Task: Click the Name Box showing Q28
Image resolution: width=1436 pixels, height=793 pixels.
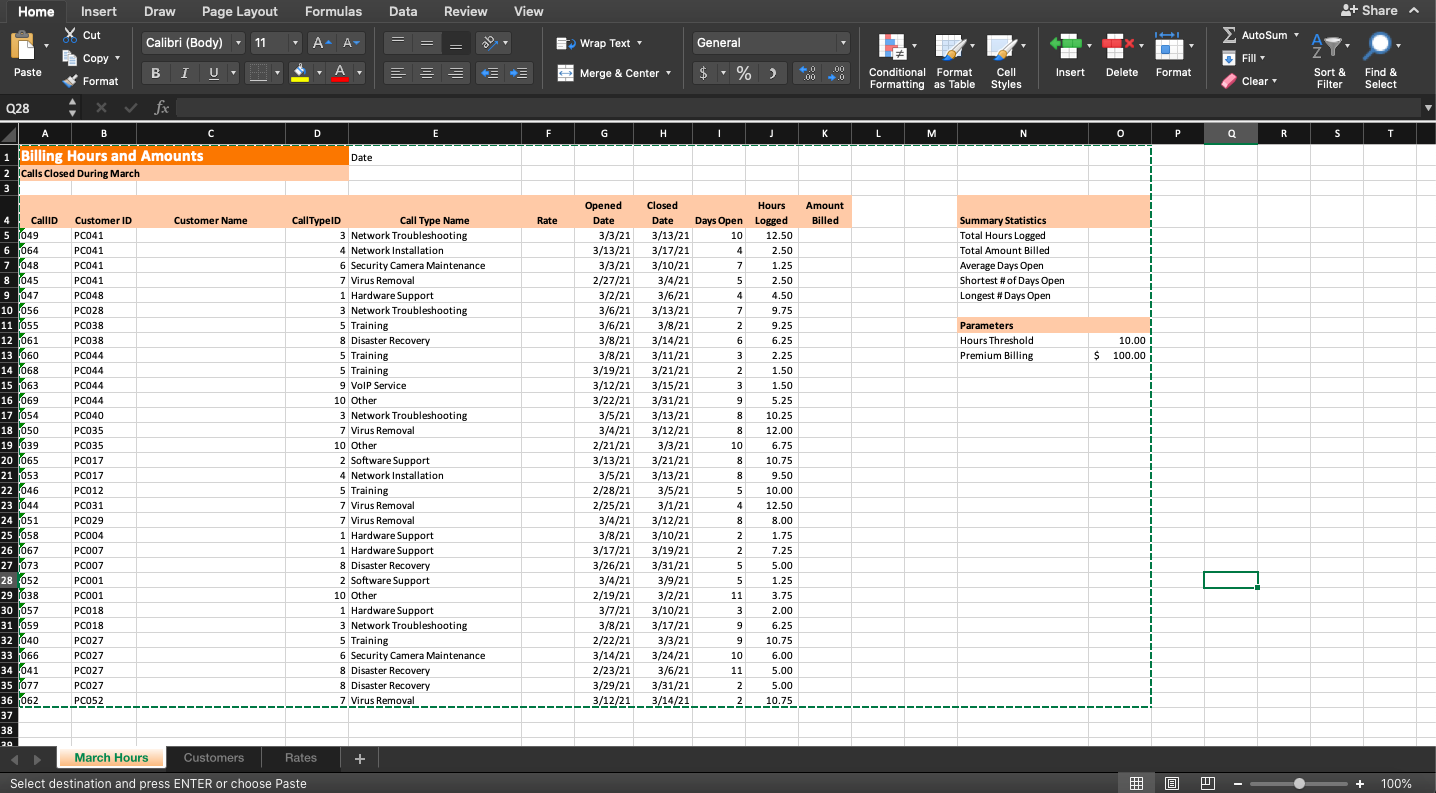Action: (x=30, y=108)
